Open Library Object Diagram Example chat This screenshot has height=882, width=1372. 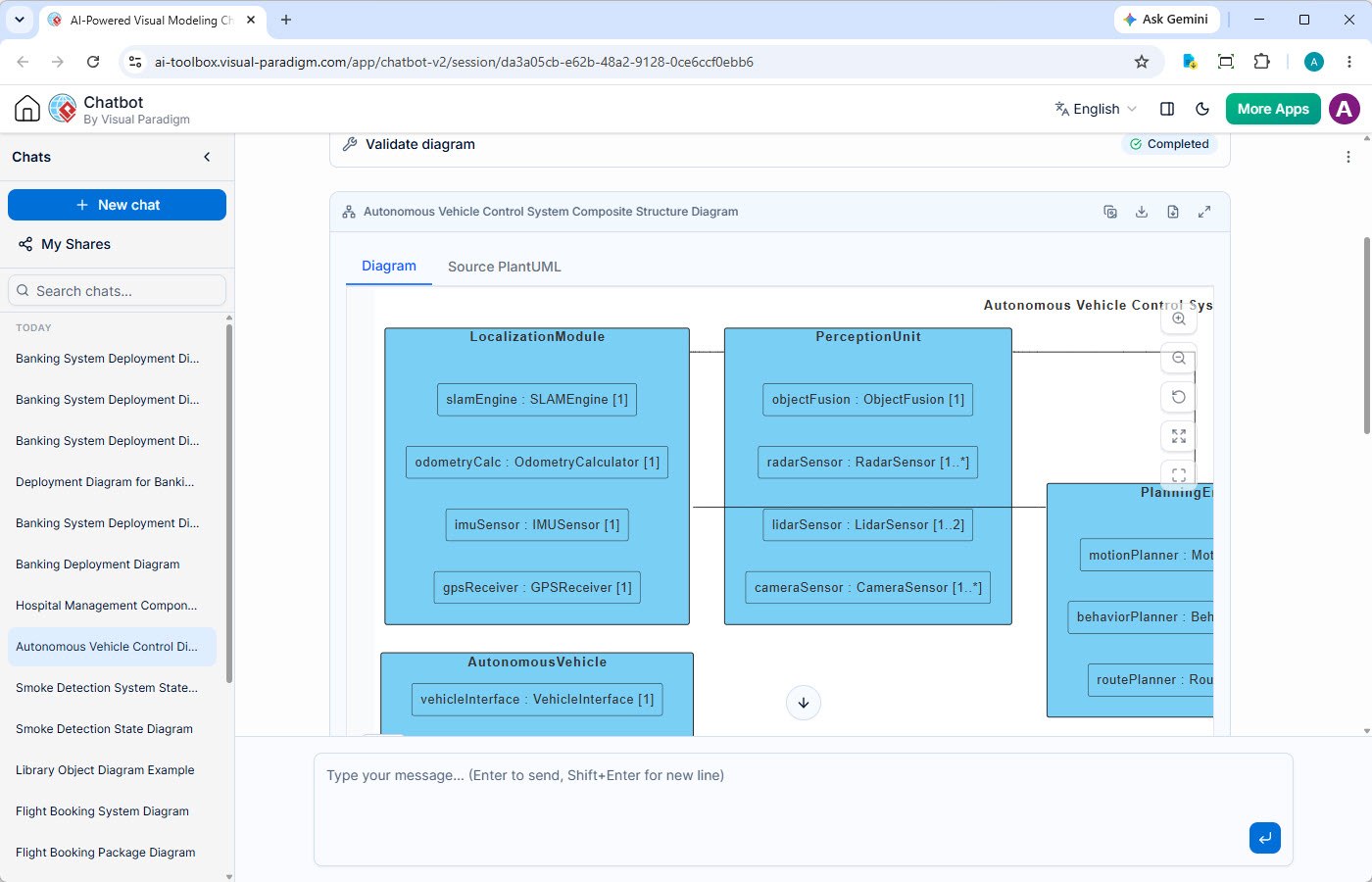point(112,770)
